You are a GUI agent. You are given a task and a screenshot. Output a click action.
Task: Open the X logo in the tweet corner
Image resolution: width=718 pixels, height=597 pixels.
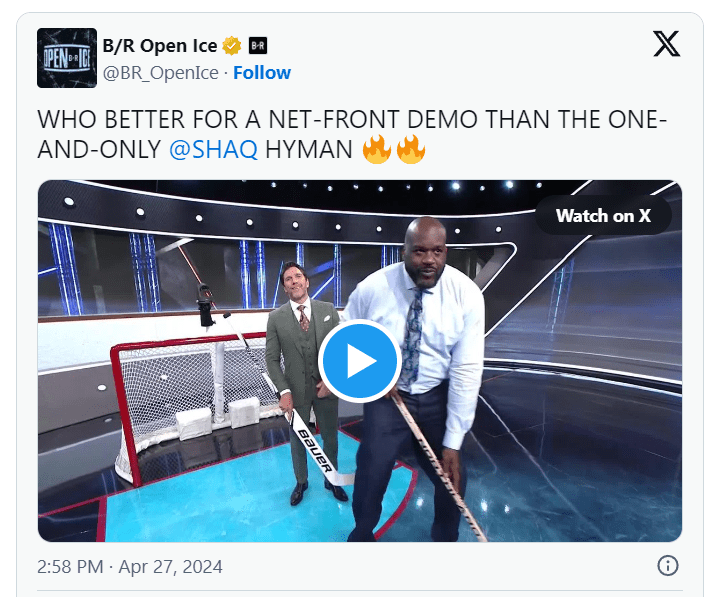point(666,44)
